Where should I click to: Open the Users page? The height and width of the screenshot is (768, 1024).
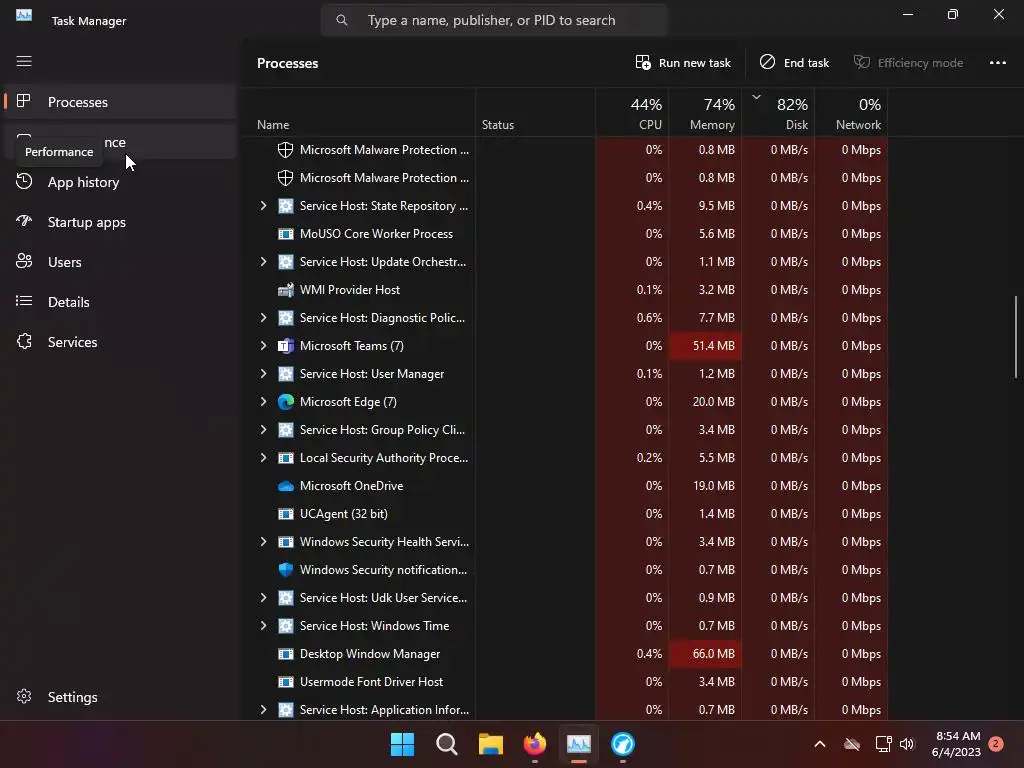[x=120, y=262]
